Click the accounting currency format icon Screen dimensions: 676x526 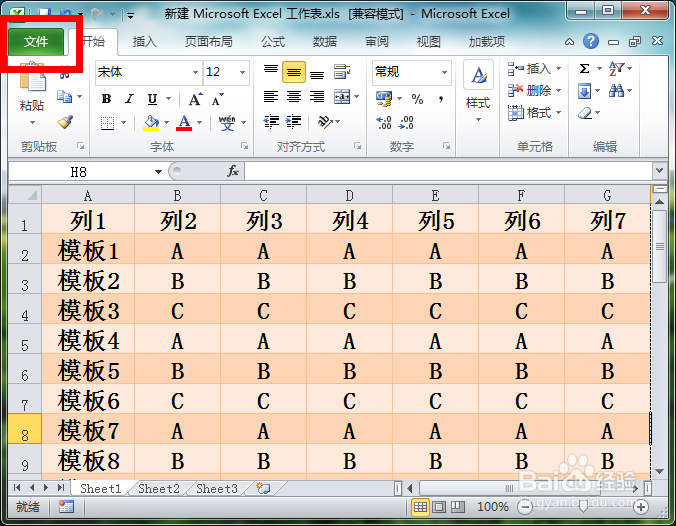point(384,99)
